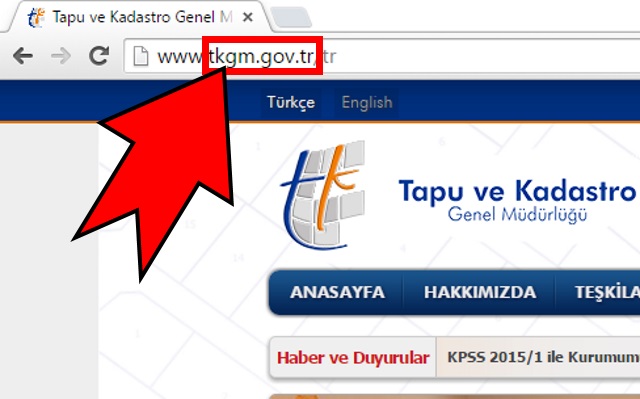Click the page info icon in address bar

click(x=141, y=56)
